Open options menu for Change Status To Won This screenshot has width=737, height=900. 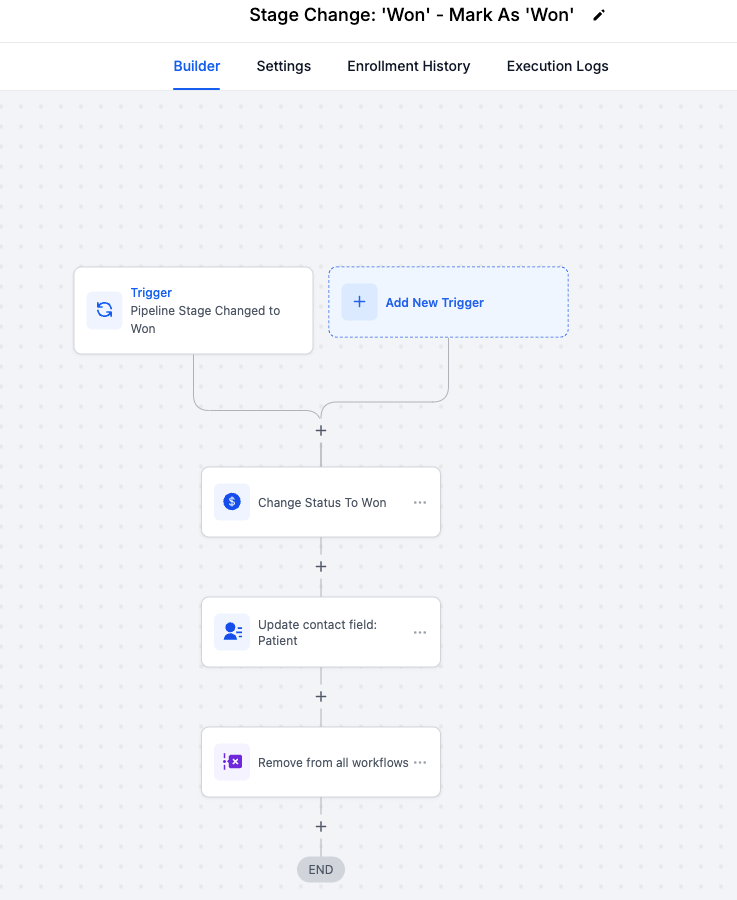coord(420,502)
